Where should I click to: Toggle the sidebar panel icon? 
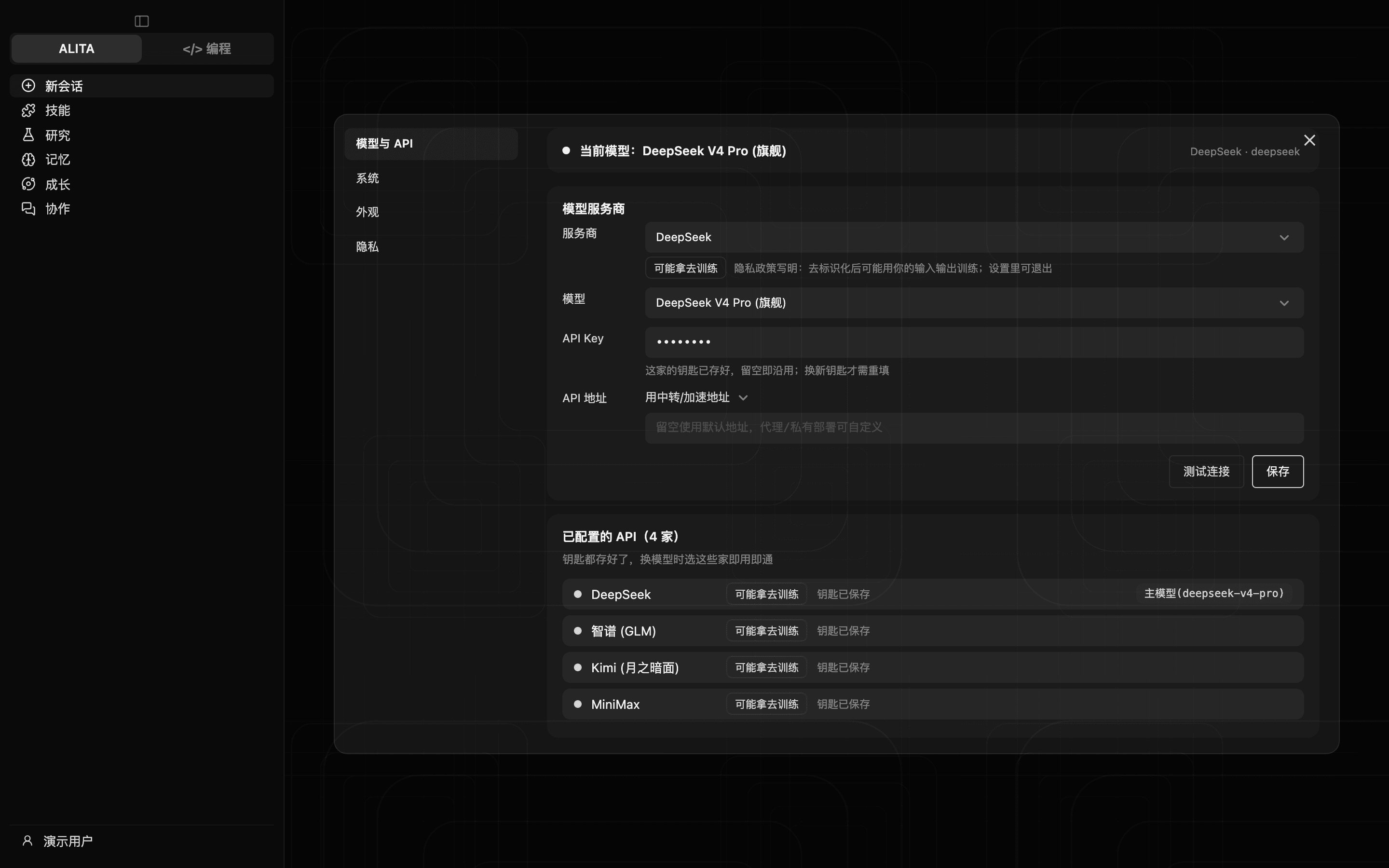coord(142,21)
